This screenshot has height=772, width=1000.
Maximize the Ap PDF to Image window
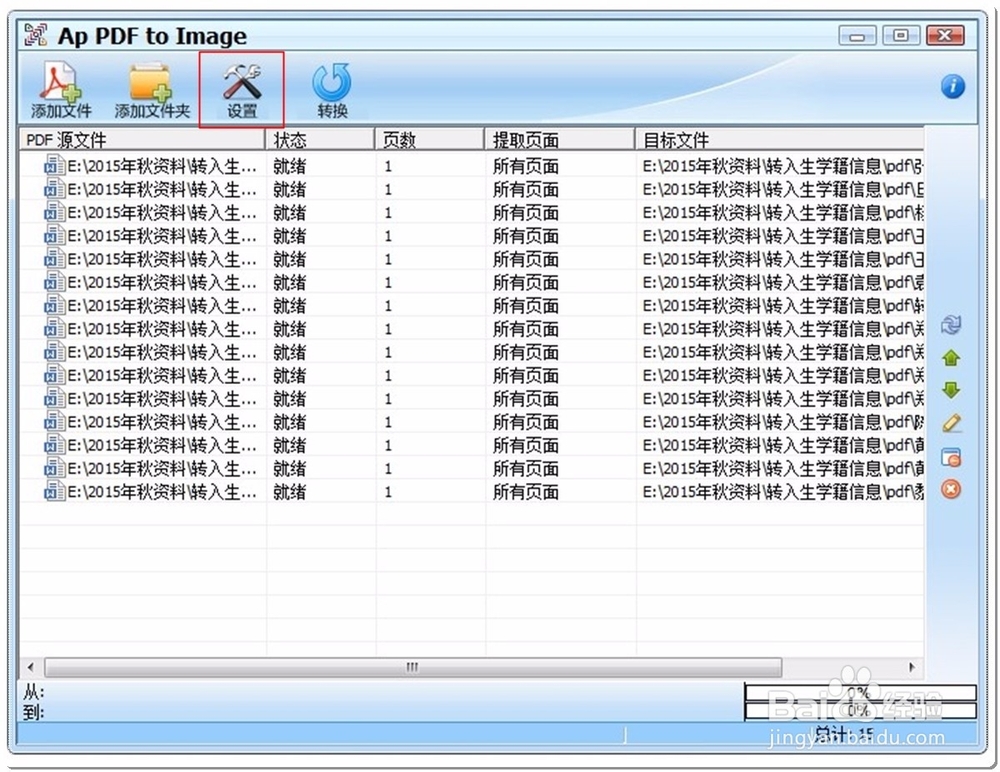click(901, 36)
